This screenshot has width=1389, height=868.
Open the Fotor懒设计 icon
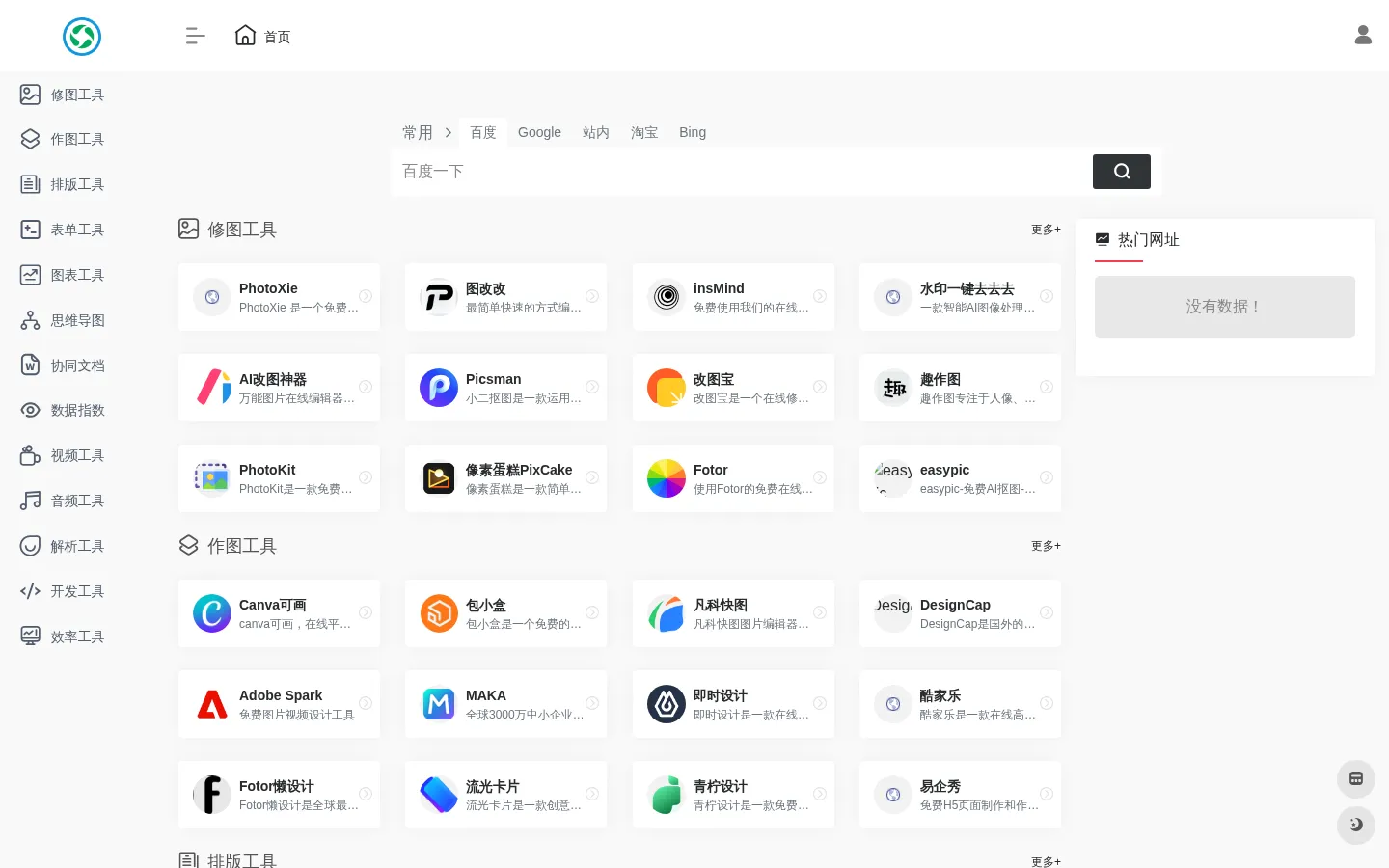(212, 795)
